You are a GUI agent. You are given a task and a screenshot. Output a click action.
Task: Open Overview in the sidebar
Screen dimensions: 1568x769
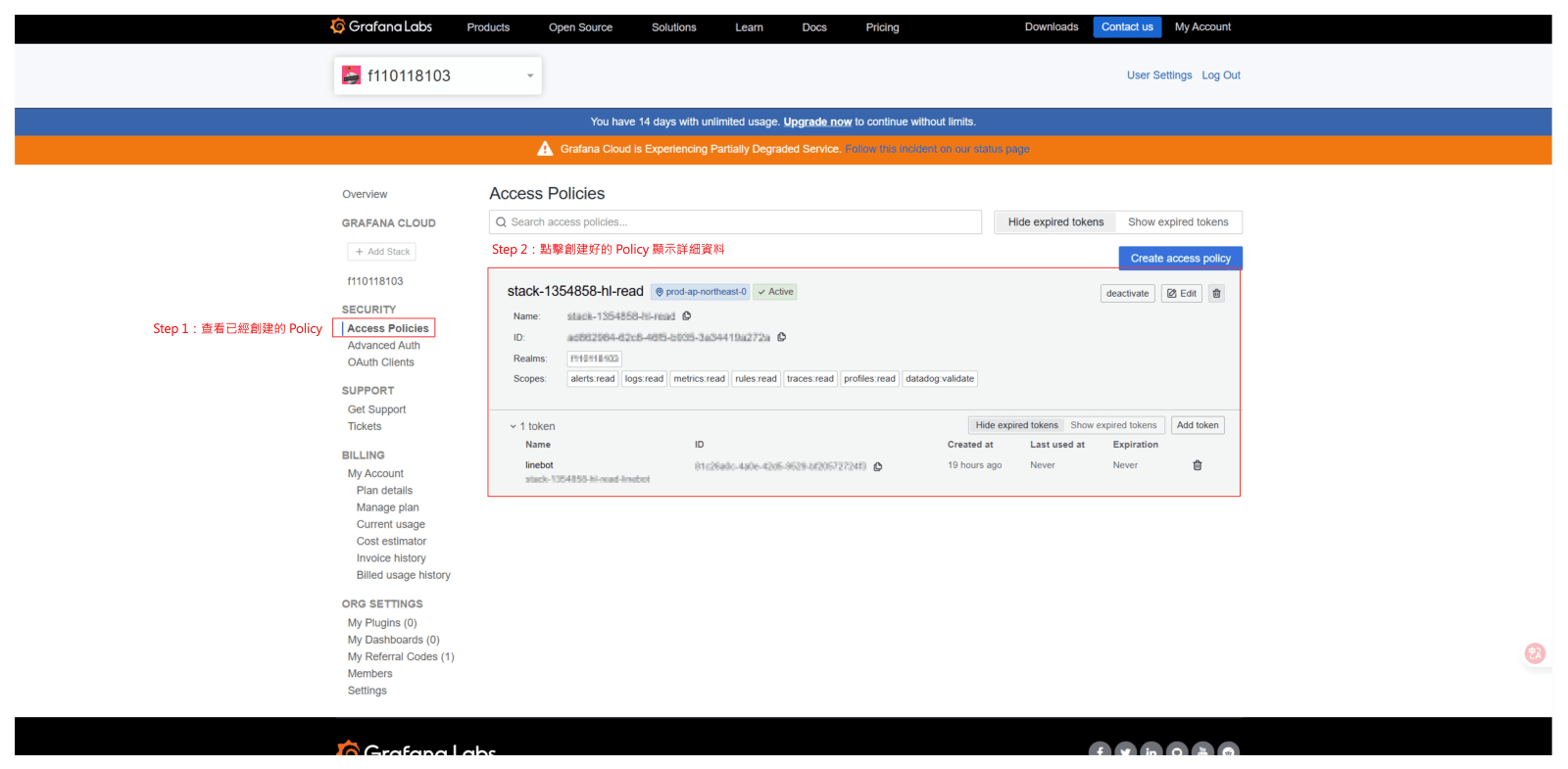point(365,194)
